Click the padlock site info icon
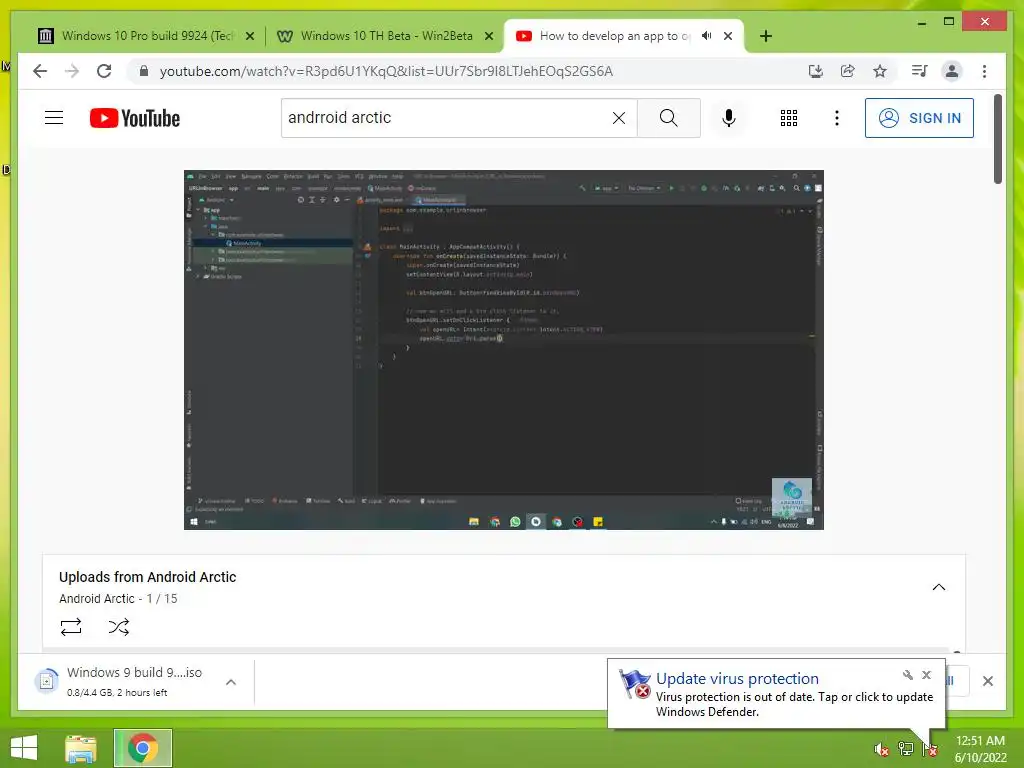The width and height of the screenshot is (1024, 768). tap(144, 71)
